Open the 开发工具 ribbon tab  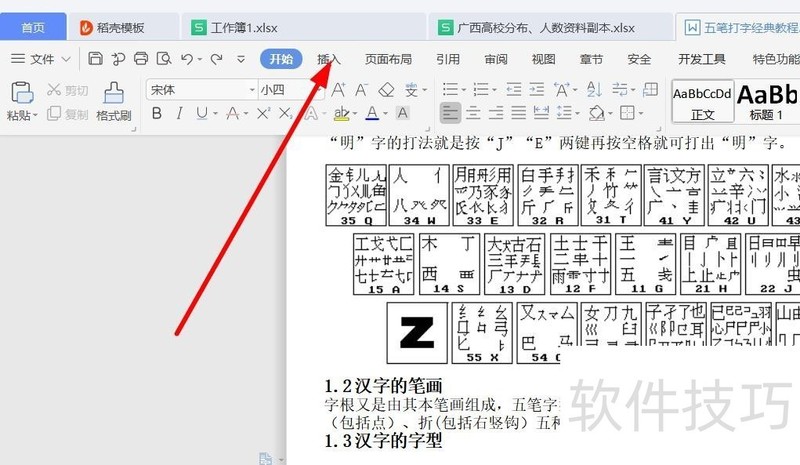[702, 59]
